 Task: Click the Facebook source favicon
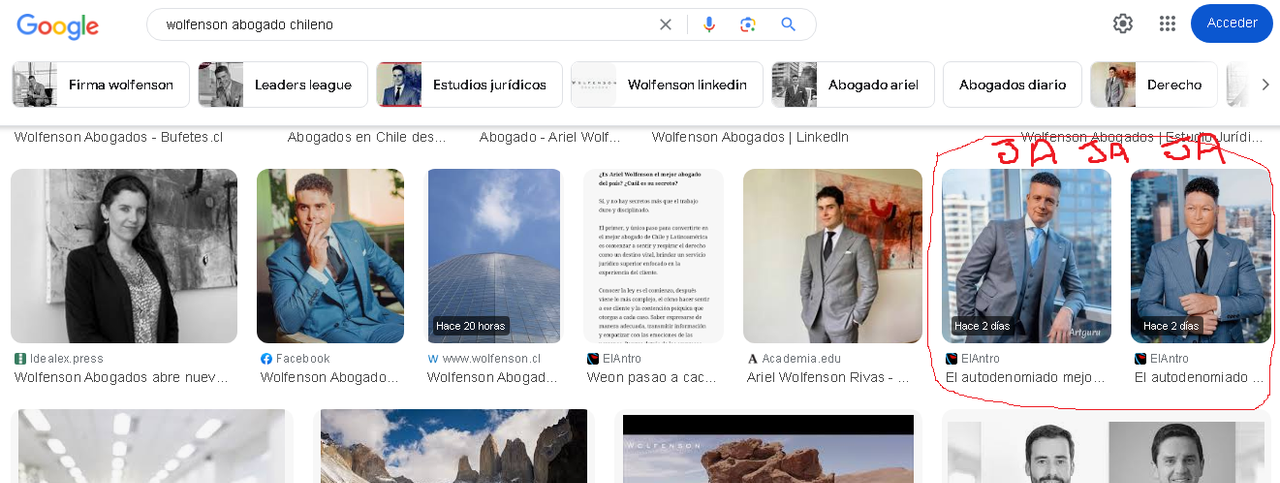click(x=266, y=358)
